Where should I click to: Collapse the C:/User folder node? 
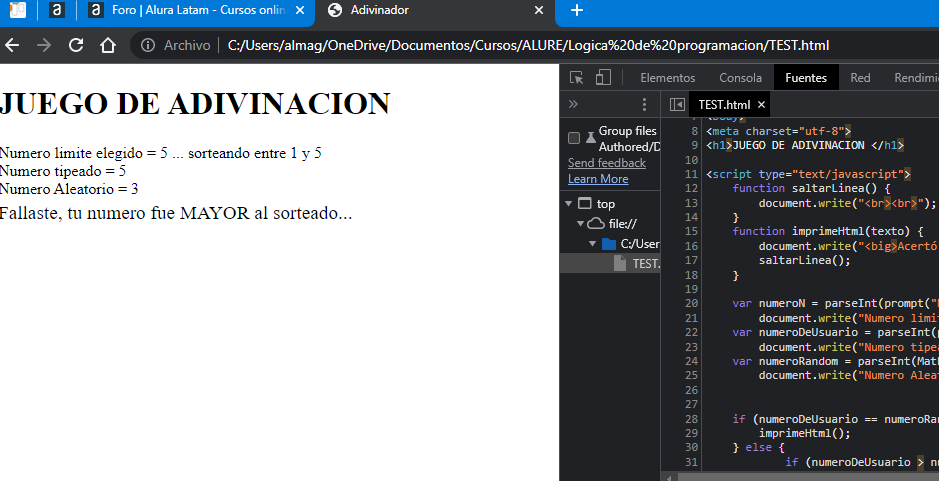point(592,244)
